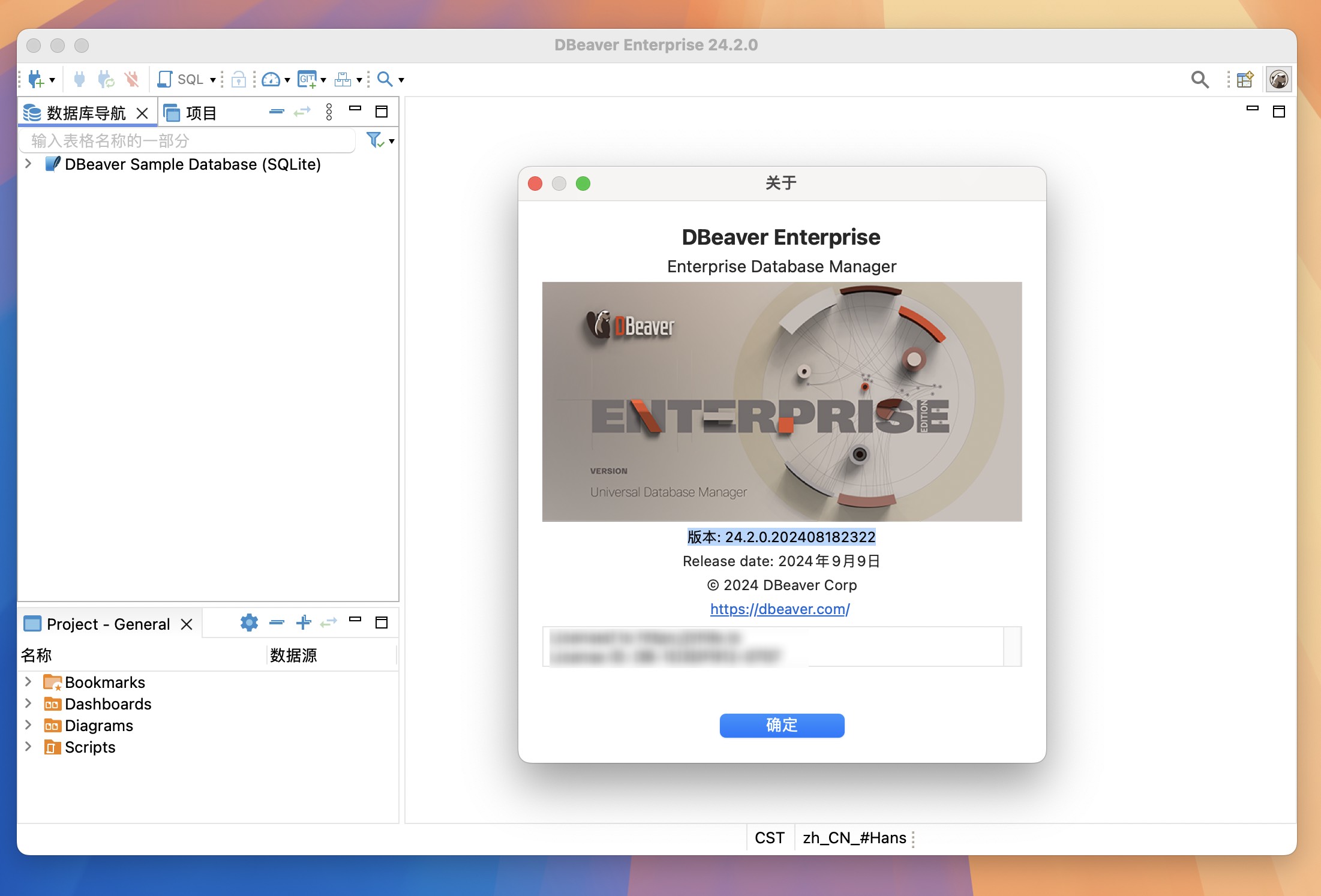Click the 名称 column header
This screenshot has width=1321, height=896.
142,656
